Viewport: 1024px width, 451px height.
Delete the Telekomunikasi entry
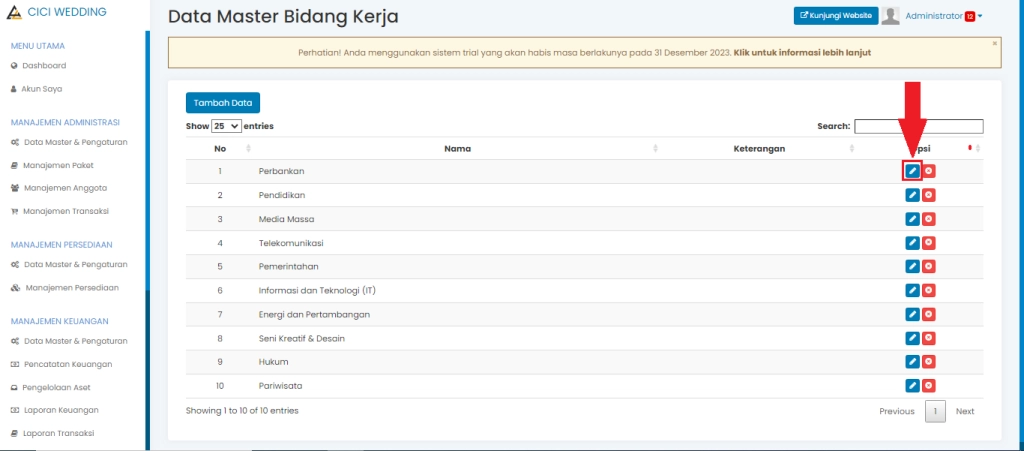(x=929, y=243)
